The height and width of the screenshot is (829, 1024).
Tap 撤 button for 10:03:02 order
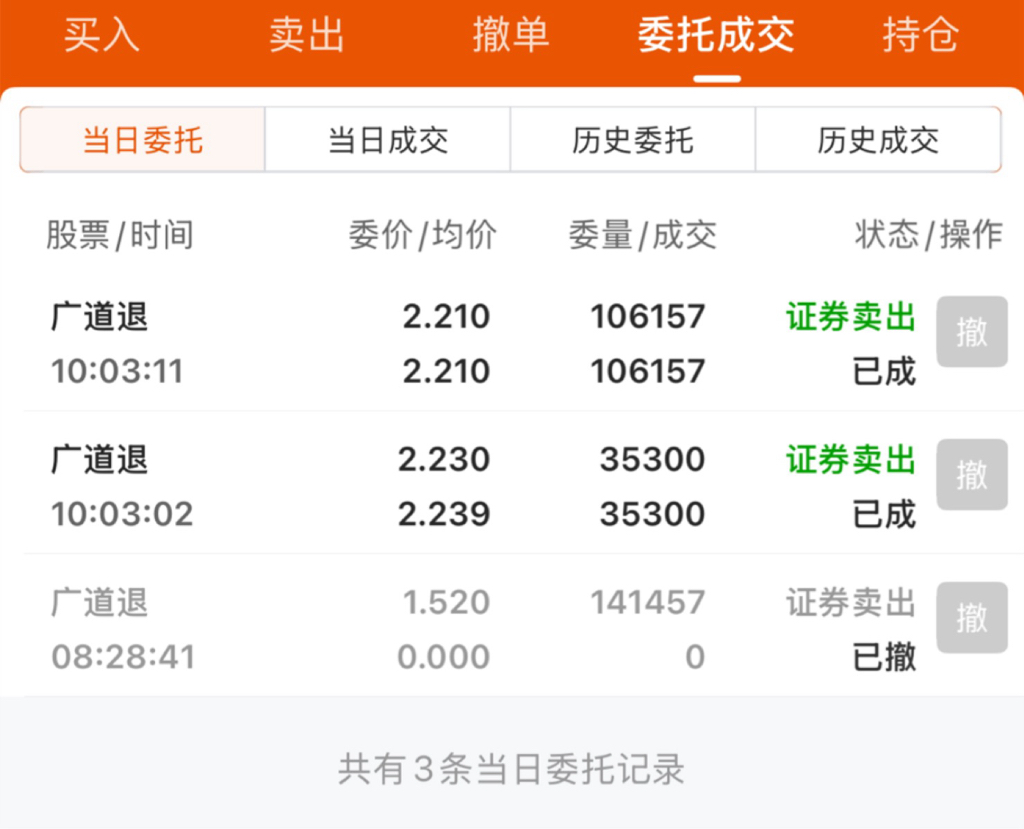(972, 475)
